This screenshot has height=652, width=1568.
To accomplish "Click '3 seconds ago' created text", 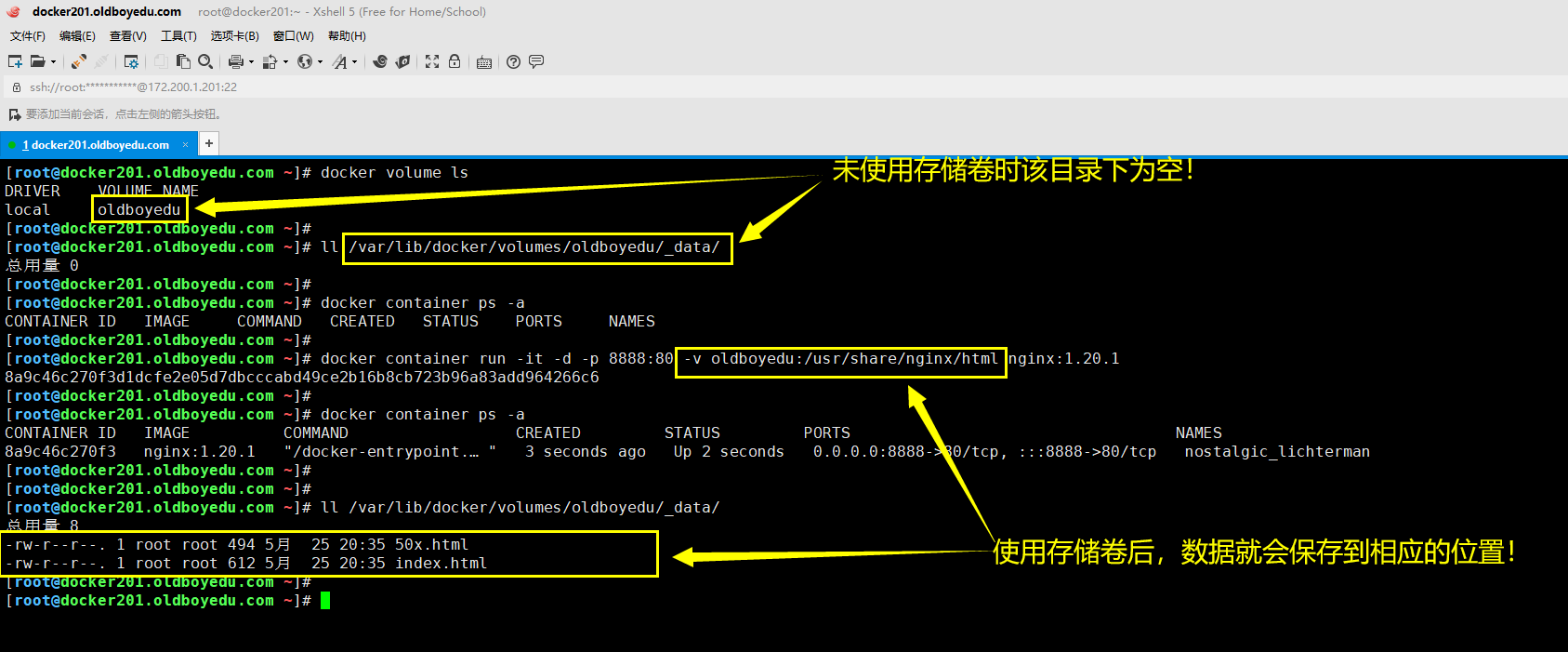I will pos(585,452).
